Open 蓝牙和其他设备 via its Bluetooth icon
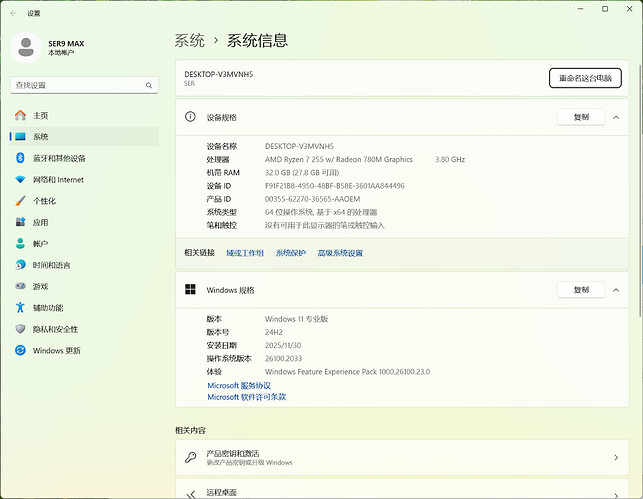The height and width of the screenshot is (499, 643). 20,158
